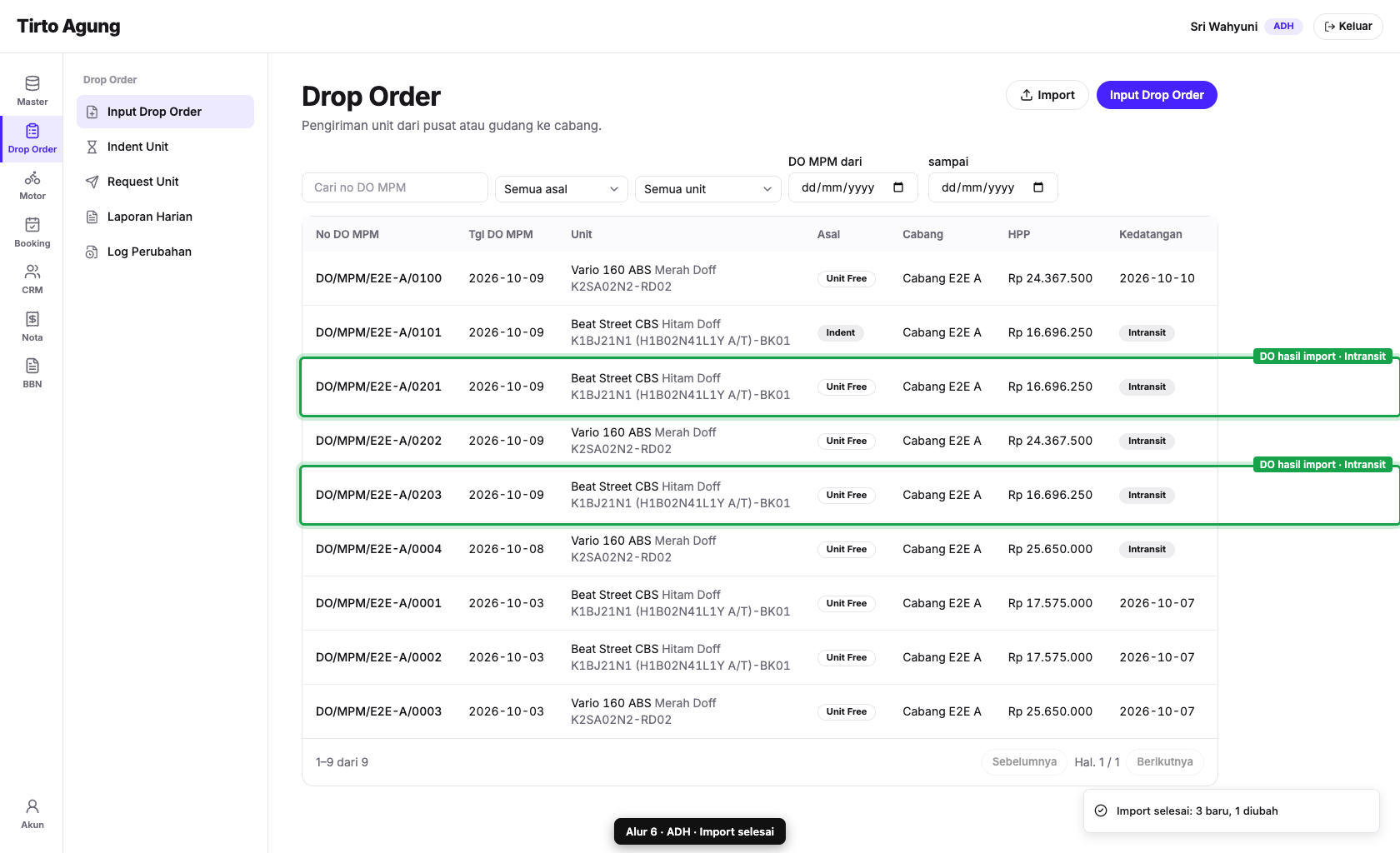Click the Log Perubahan history icon
Image resolution: width=1400 pixels, height=853 pixels.
(x=92, y=252)
